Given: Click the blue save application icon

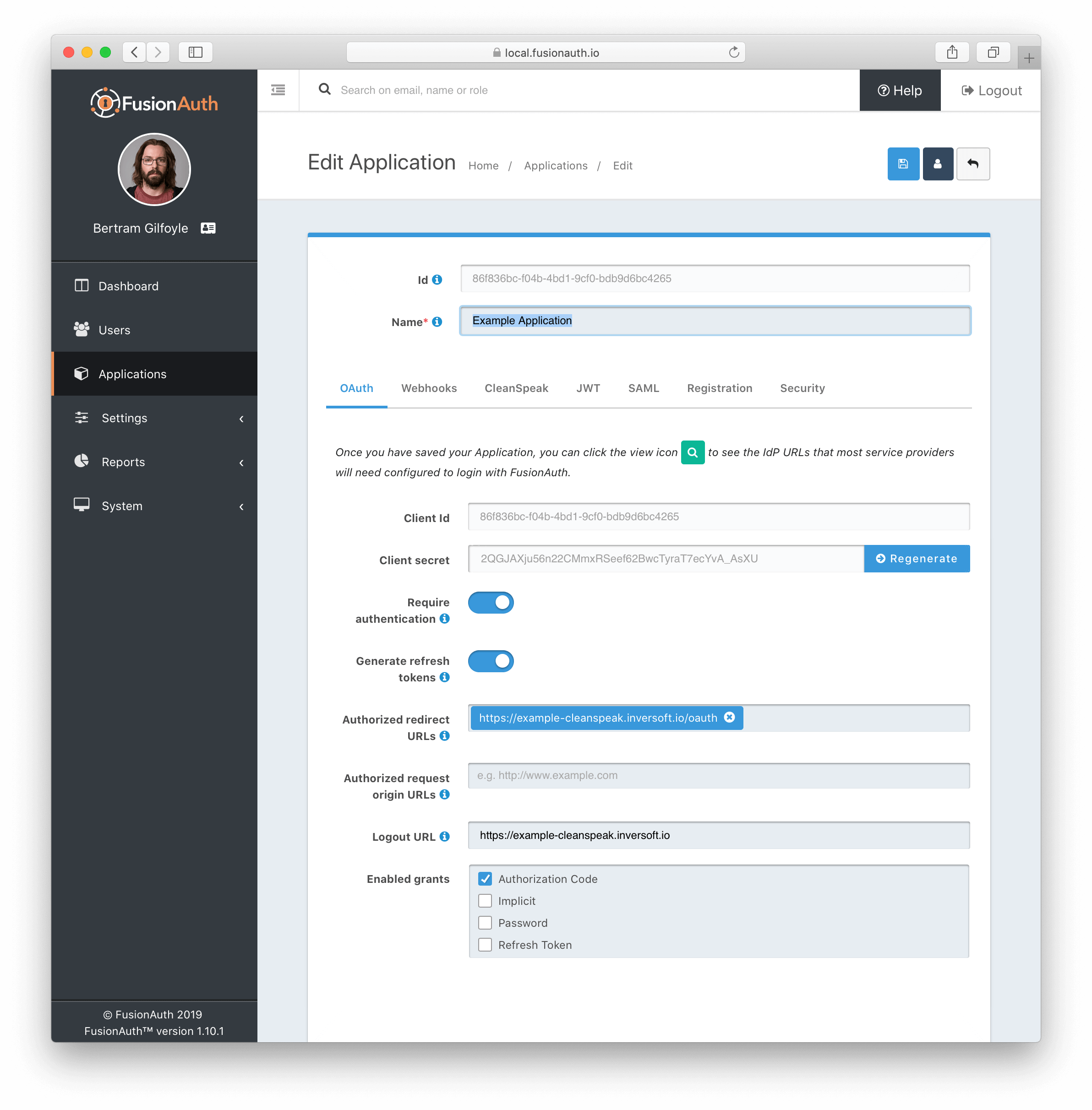Looking at the screenshot, I should click(903, 164).
